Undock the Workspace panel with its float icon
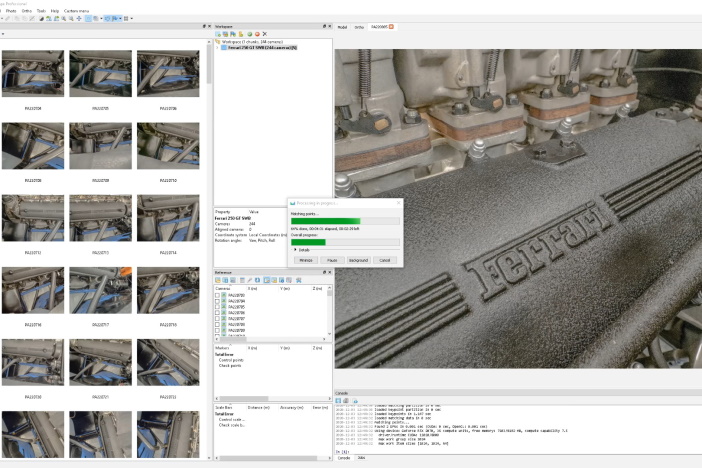 tap(325, 26)
